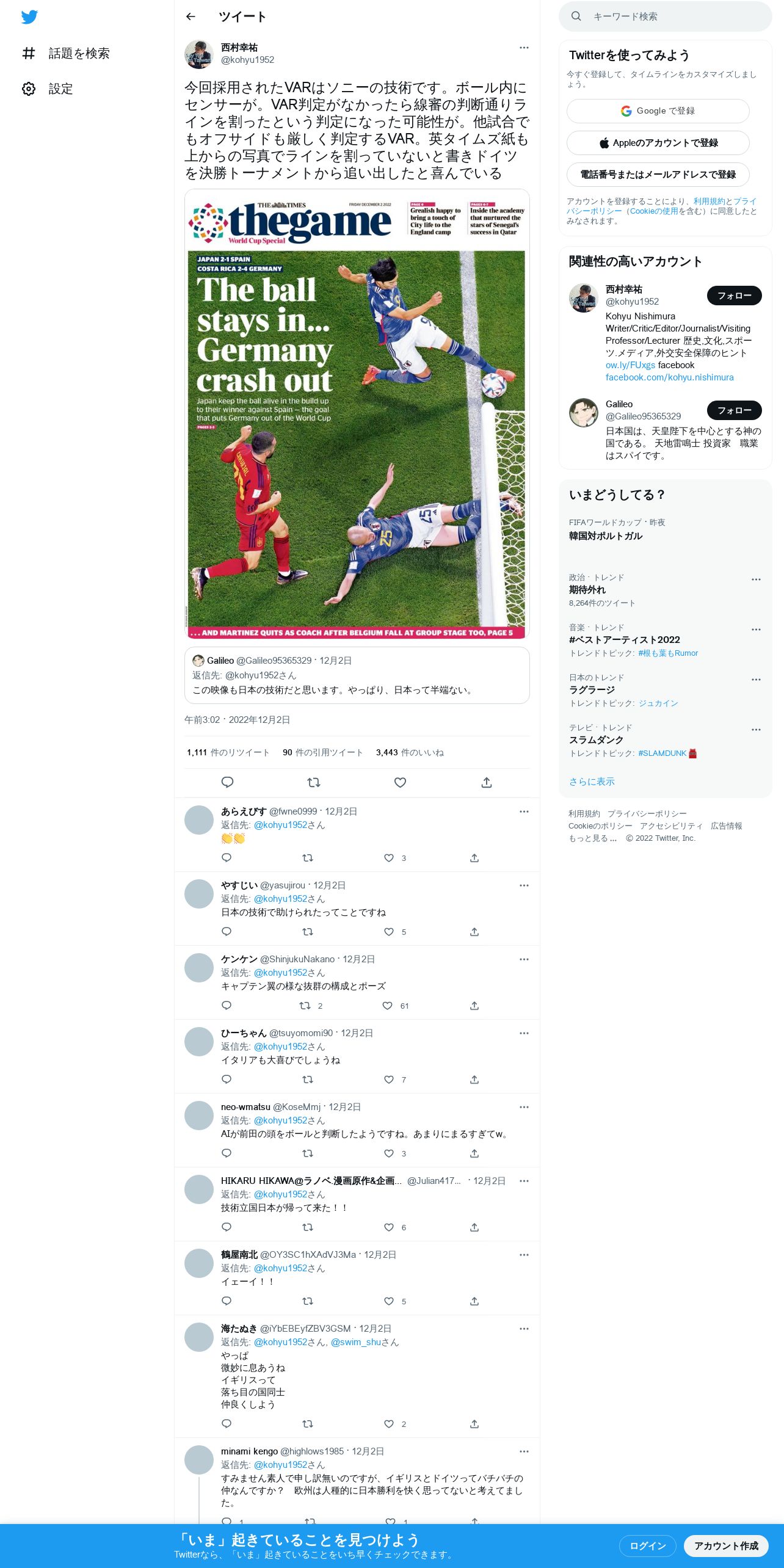Screen dimensions: 784x1568
Task: Share the main tweet
Action: [x=487, y=782]
